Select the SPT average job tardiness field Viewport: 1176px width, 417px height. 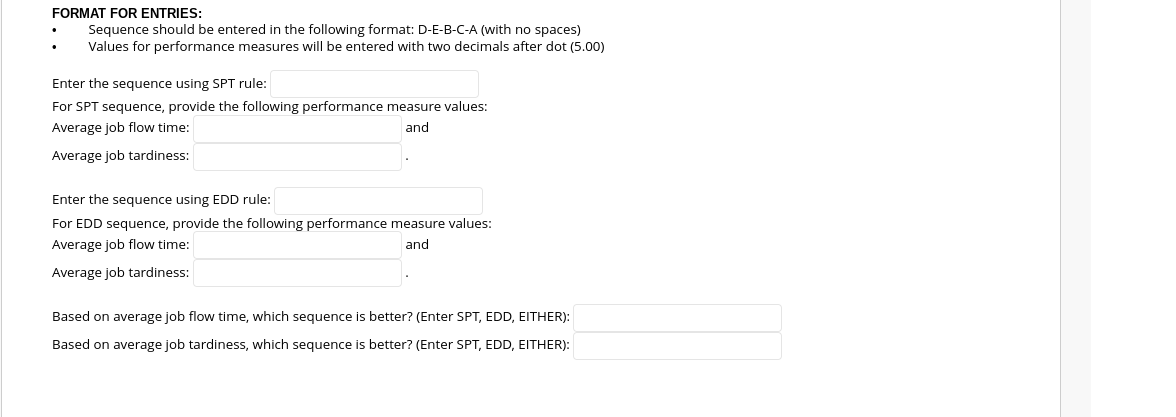tap(297, 156)
